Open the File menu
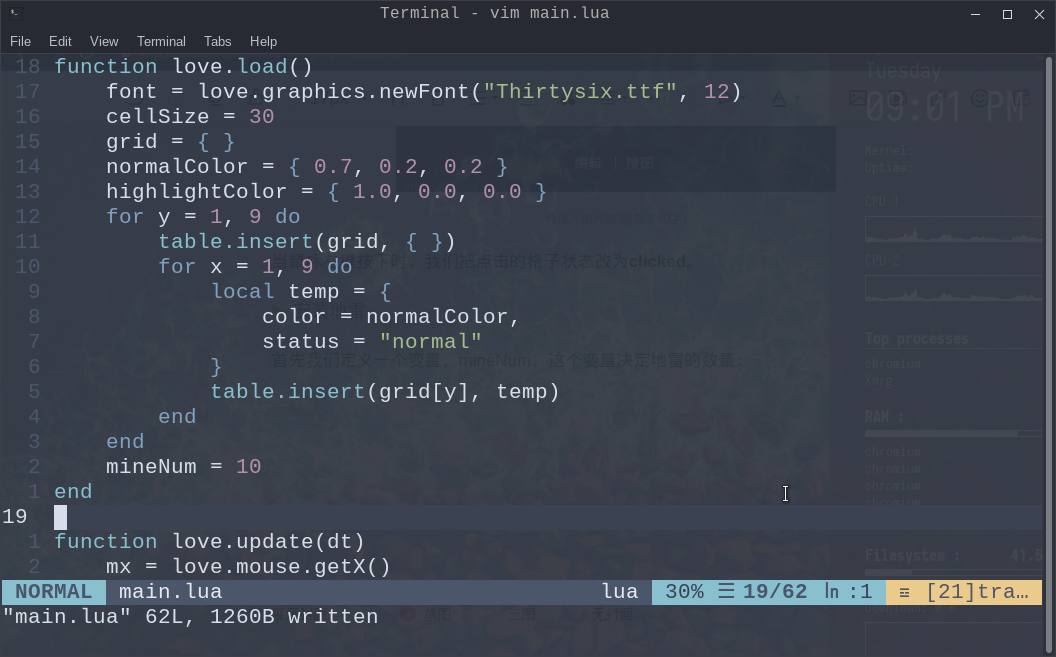The image size is (1056, 657). [x=20, y=41]
